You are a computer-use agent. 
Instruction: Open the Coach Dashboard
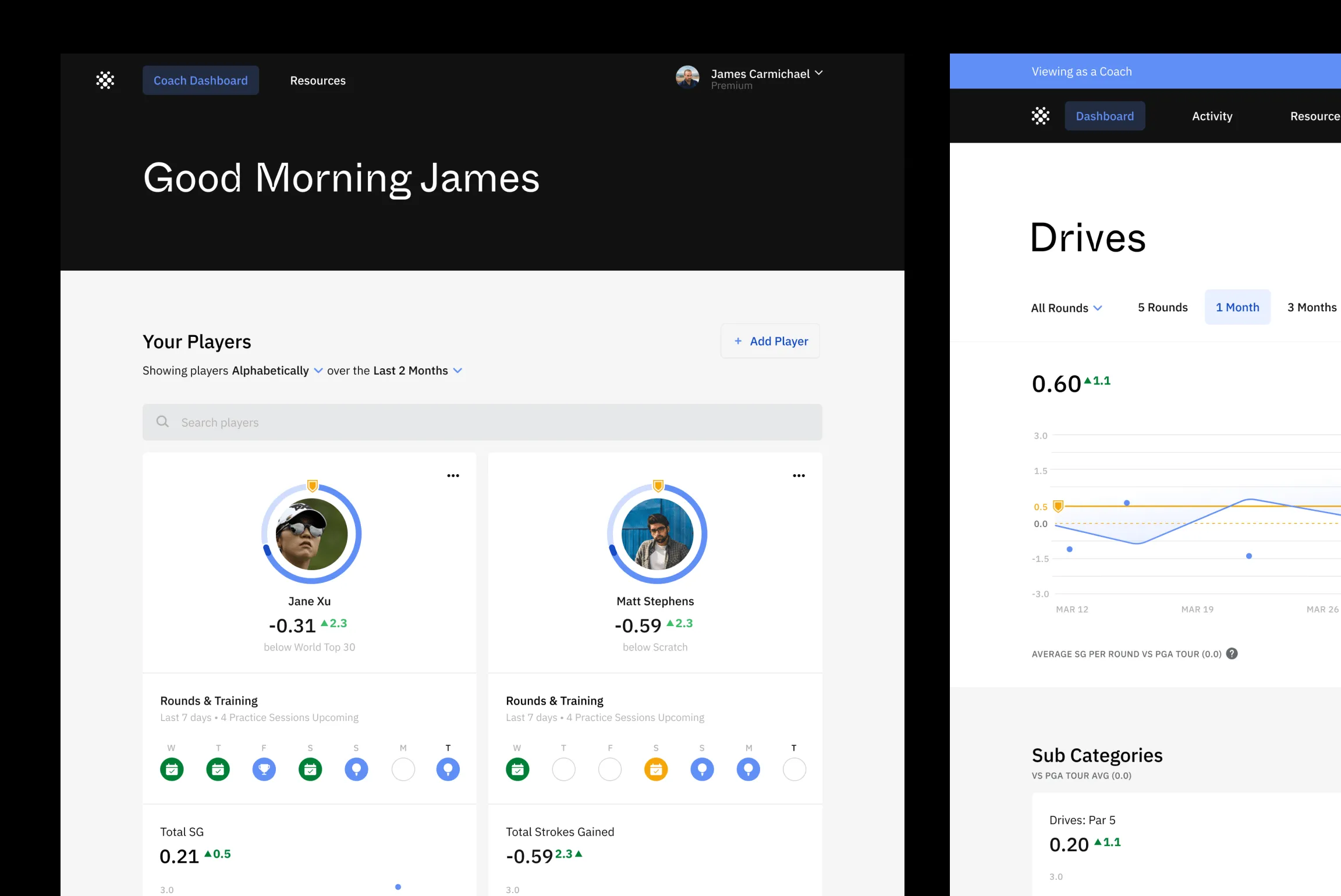pos(200,80)
